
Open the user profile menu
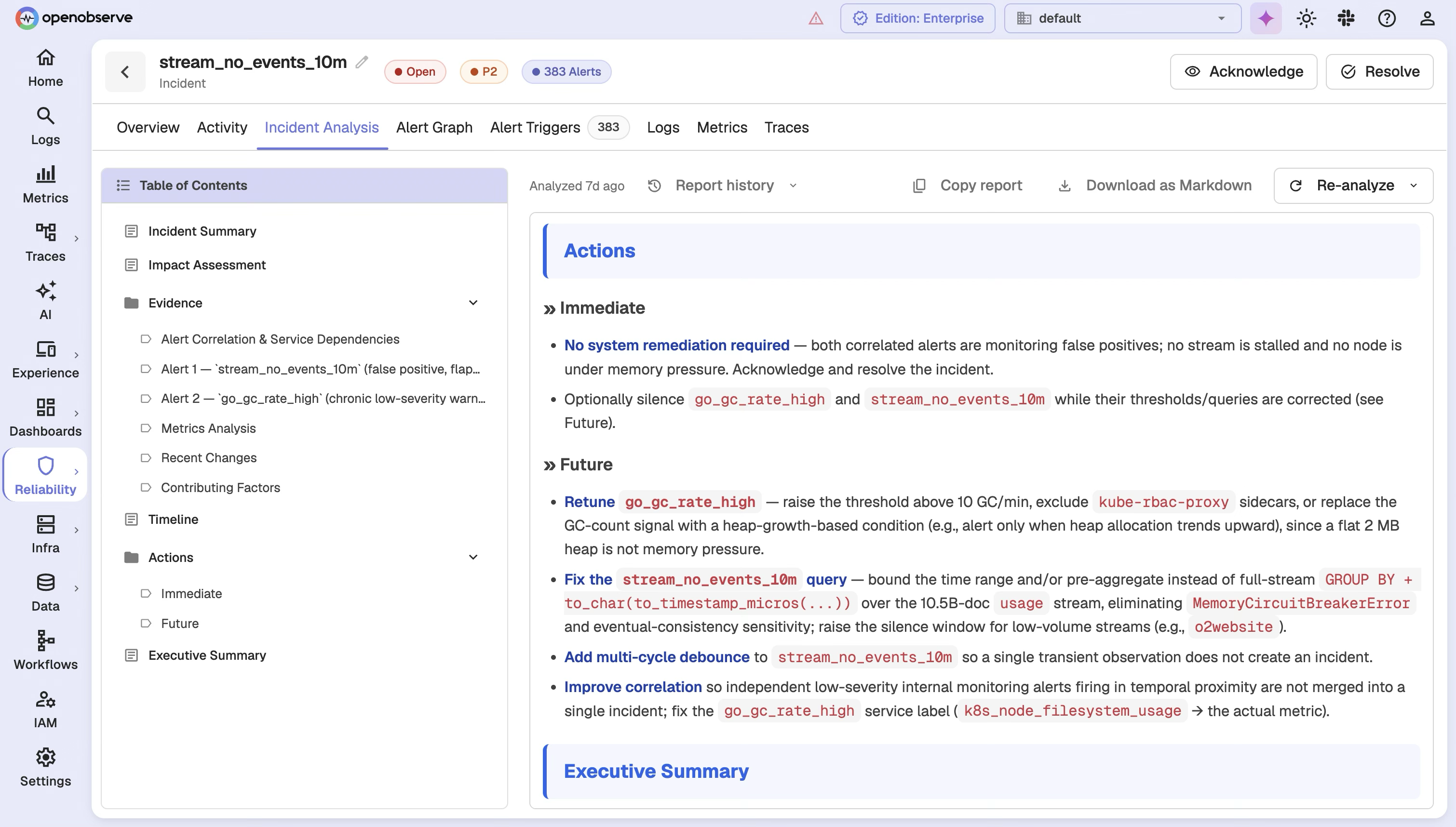pos(1427,18)
